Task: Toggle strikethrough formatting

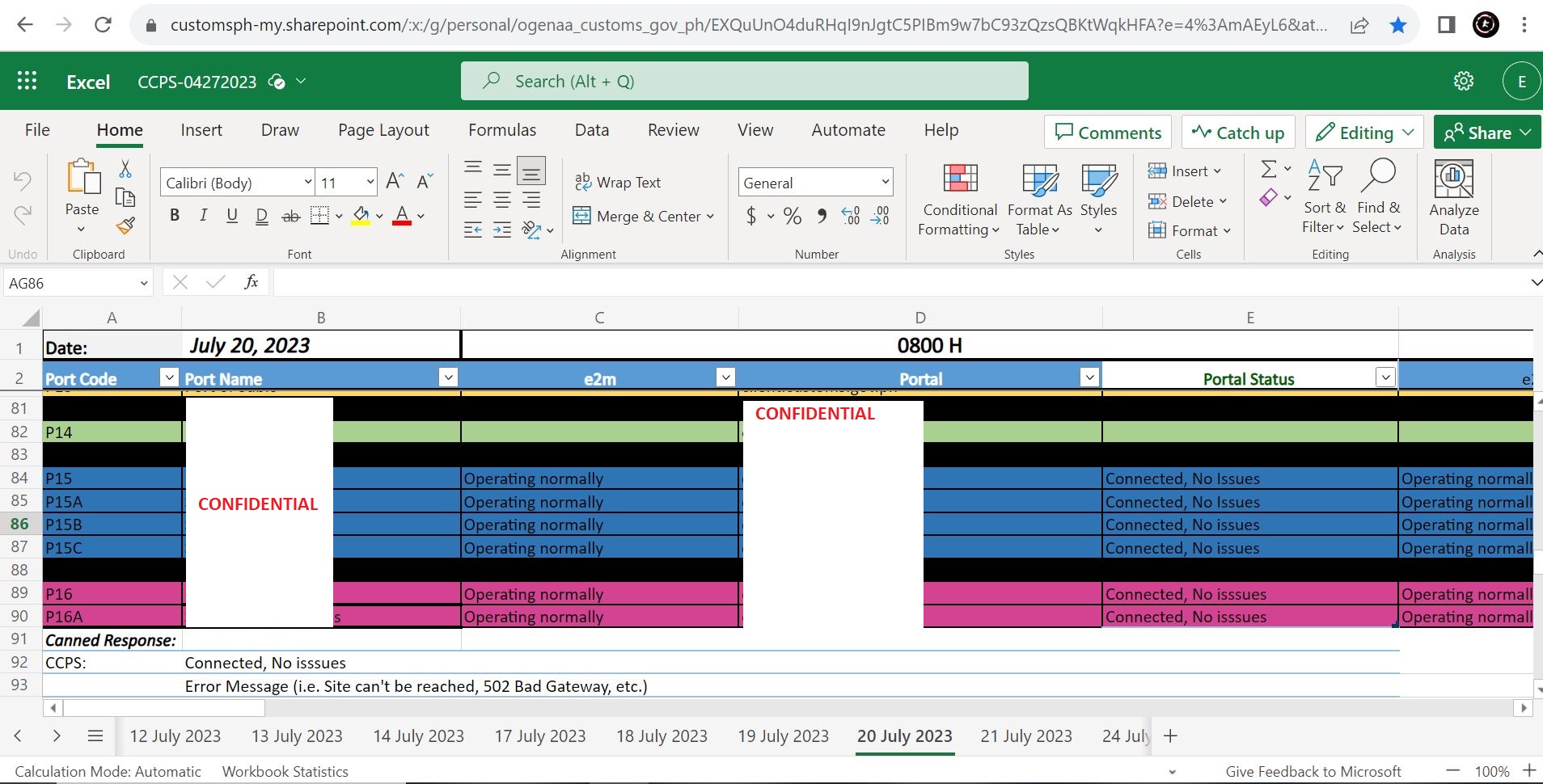Action: point(290,216)
